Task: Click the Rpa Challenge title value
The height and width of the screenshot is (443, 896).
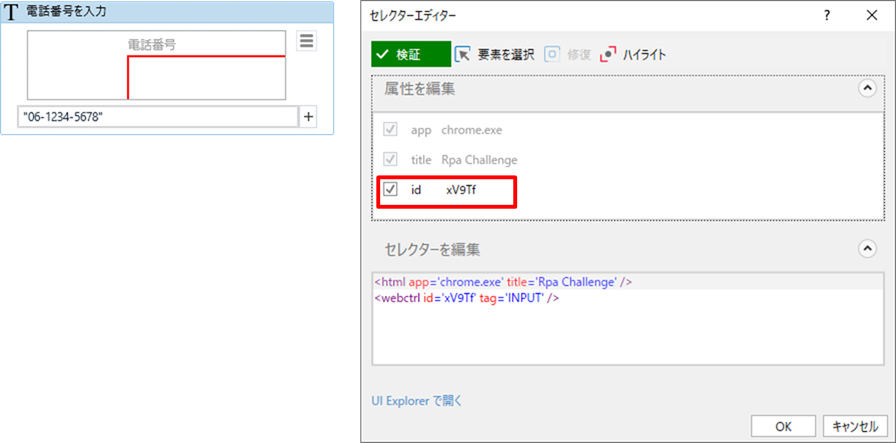Action: [479, 160]
